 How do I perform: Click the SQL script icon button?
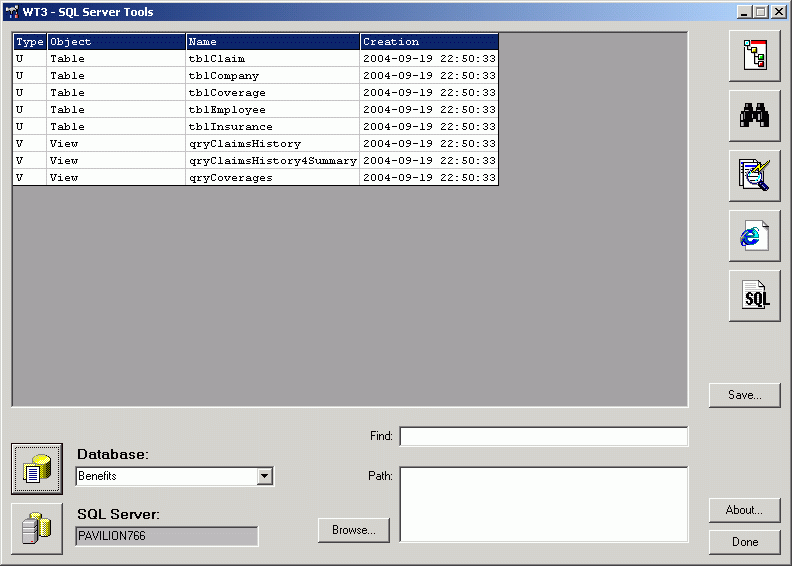(754, 296)
